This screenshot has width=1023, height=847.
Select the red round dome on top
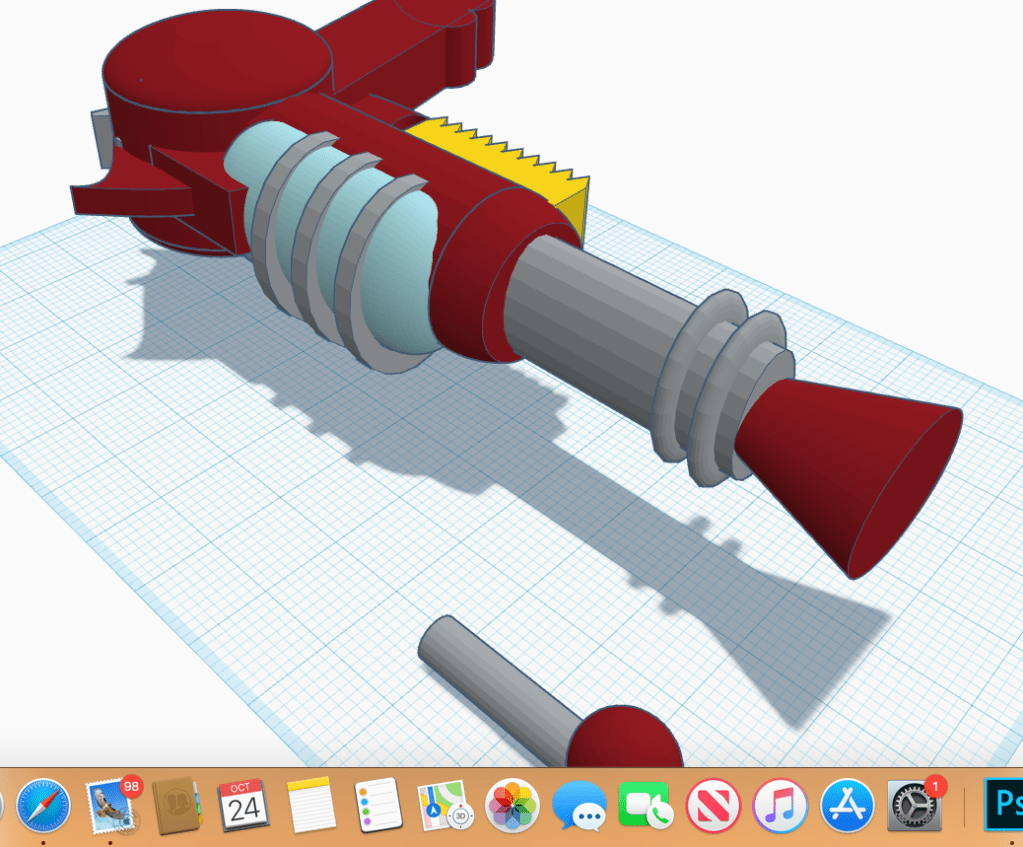click(215, 62)
